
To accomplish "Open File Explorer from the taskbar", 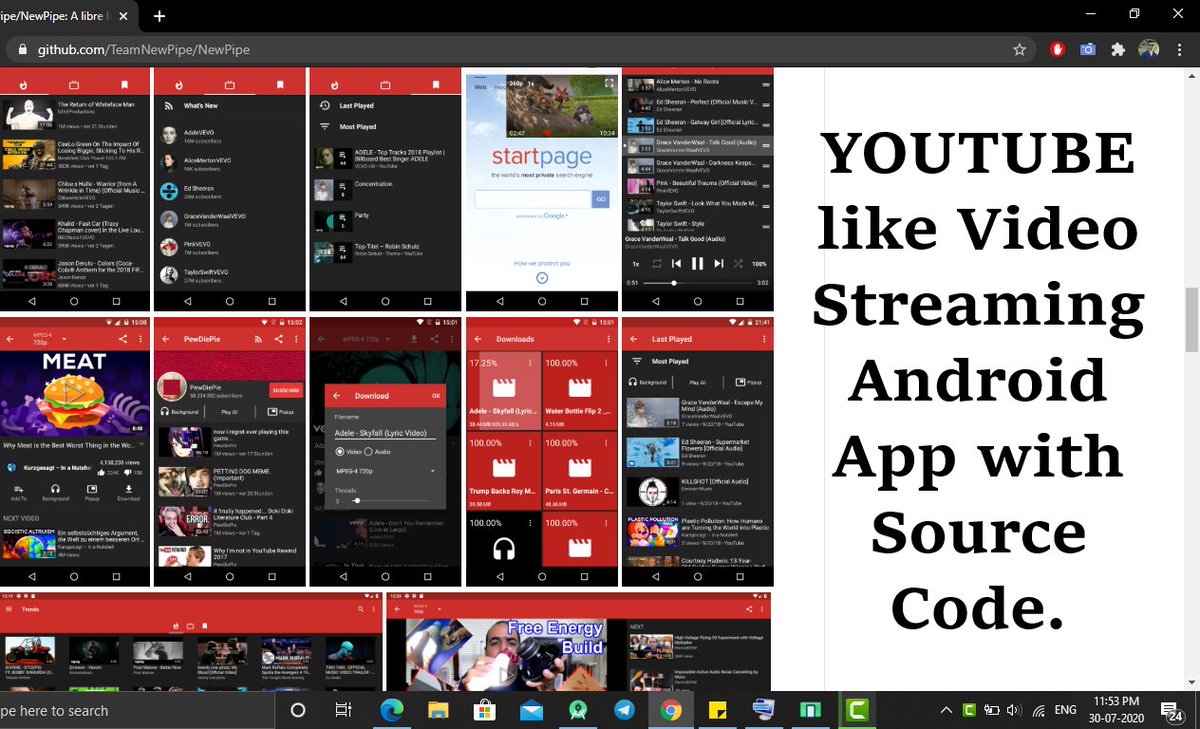I will 438,710.
